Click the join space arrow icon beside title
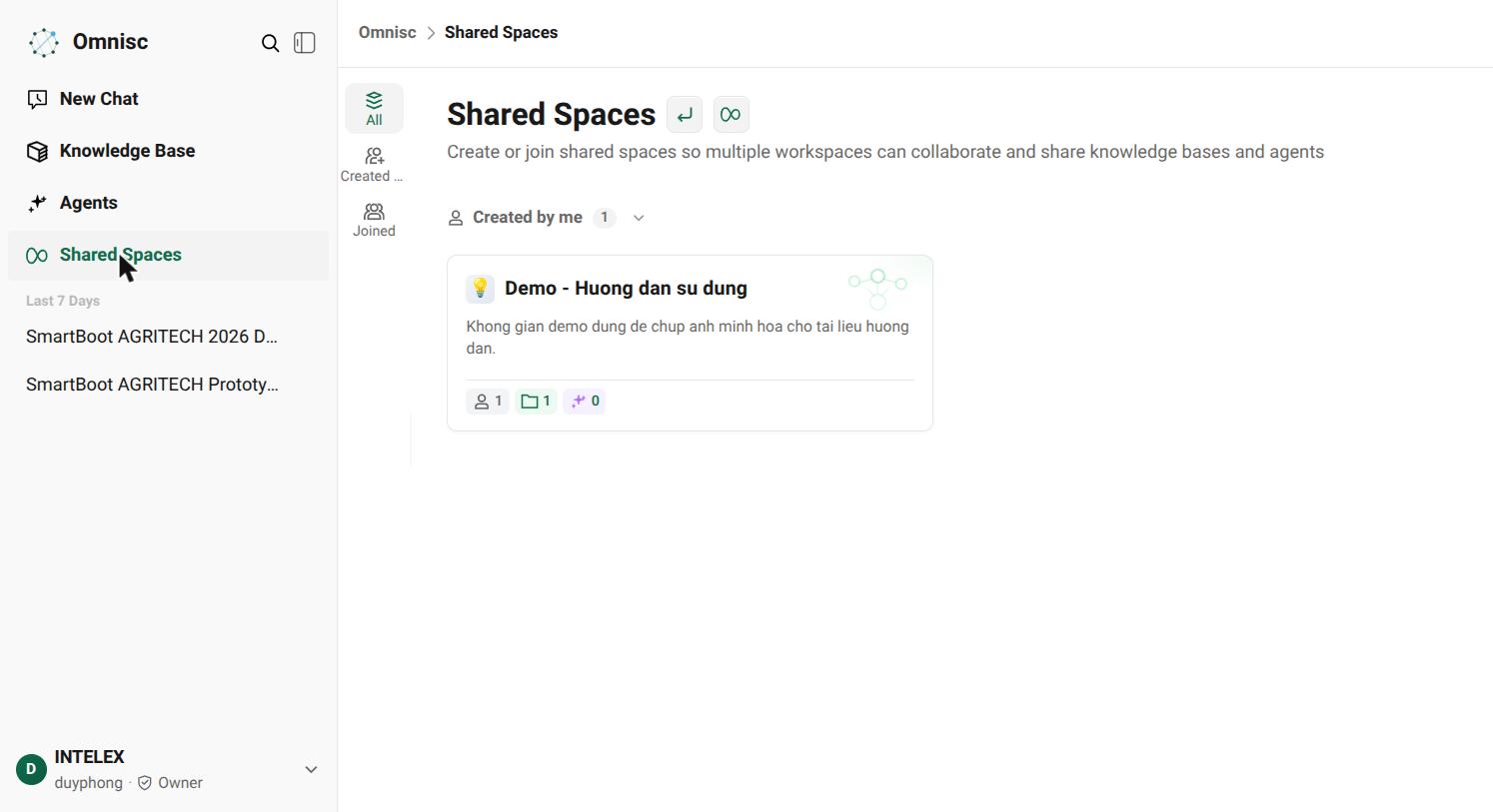This screenshot has height=812, width=1493. coord(685,115)
